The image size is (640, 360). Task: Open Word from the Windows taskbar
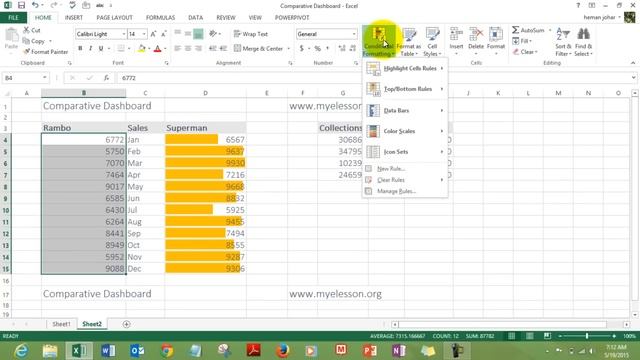(x=108, y=351)
